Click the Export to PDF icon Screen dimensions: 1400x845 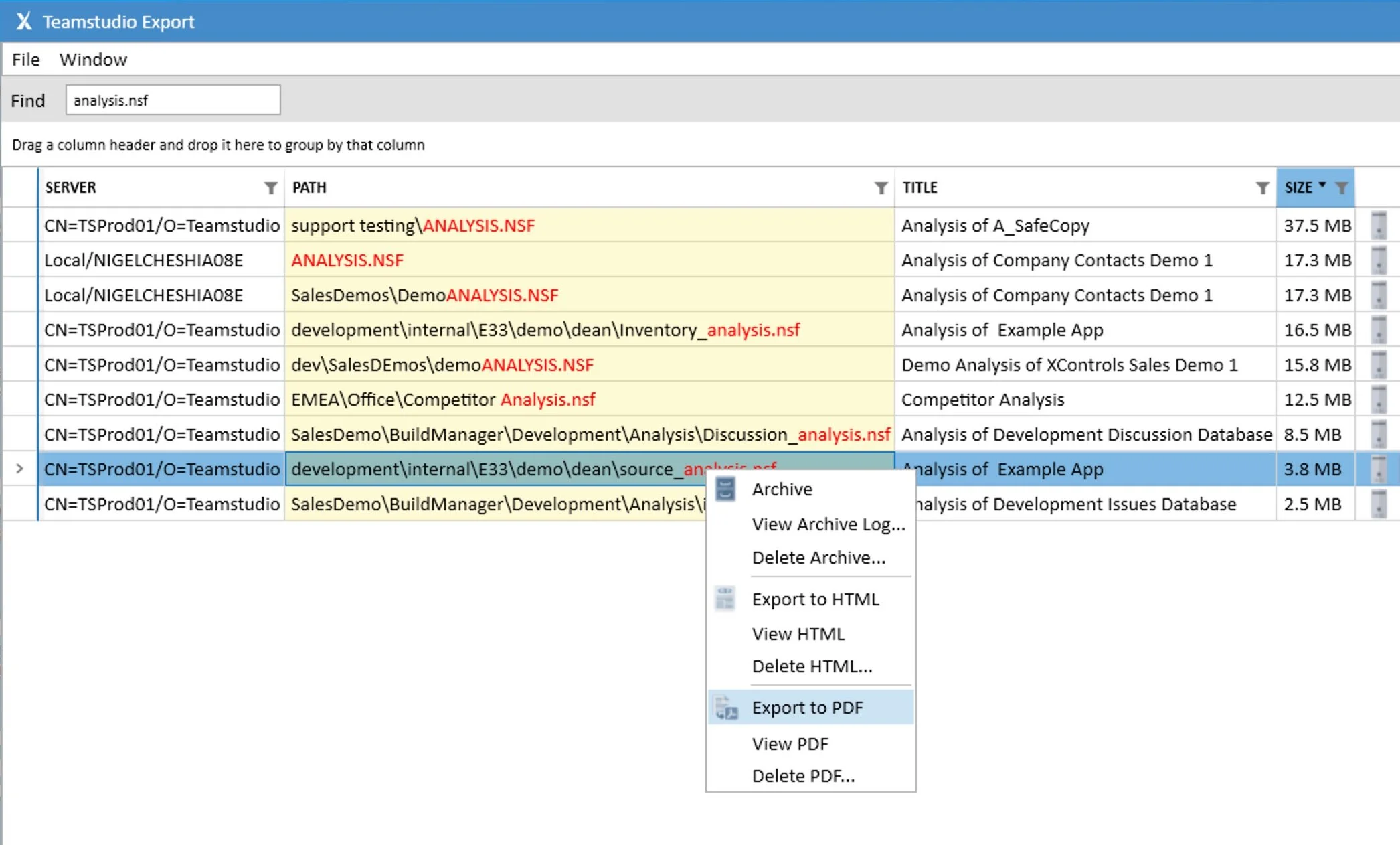point(725,707)
